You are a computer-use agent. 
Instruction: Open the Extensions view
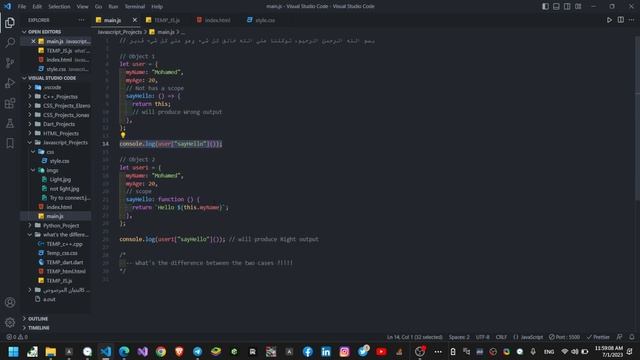coord(10,103)
